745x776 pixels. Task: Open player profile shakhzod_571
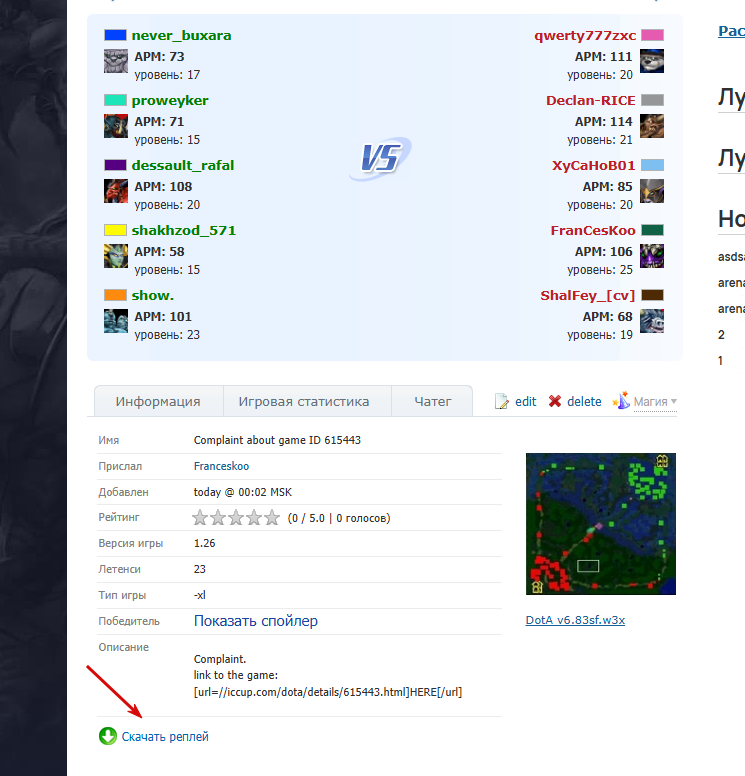pos(184,231)
